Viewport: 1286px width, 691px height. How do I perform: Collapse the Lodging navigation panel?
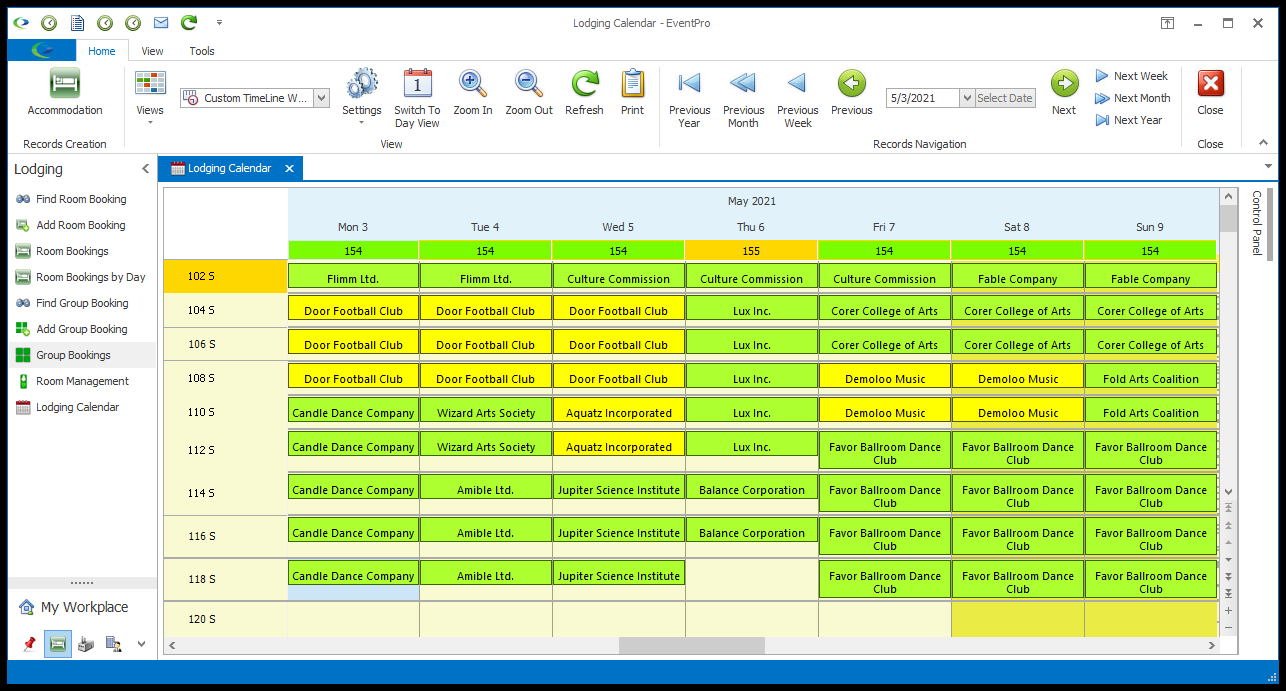tap(145, 169)
